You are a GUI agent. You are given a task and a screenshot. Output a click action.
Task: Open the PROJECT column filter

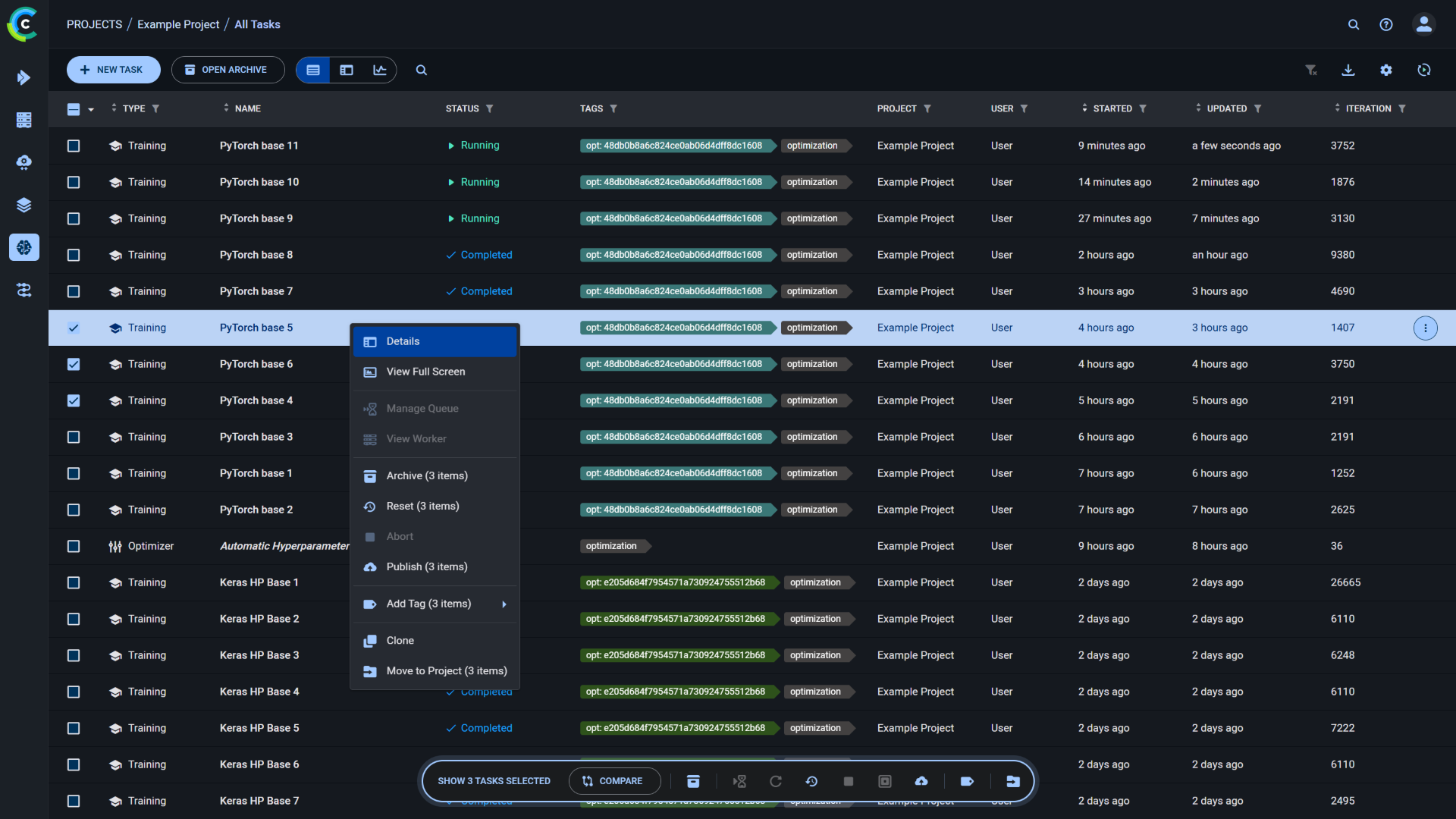tap(927, 108)
